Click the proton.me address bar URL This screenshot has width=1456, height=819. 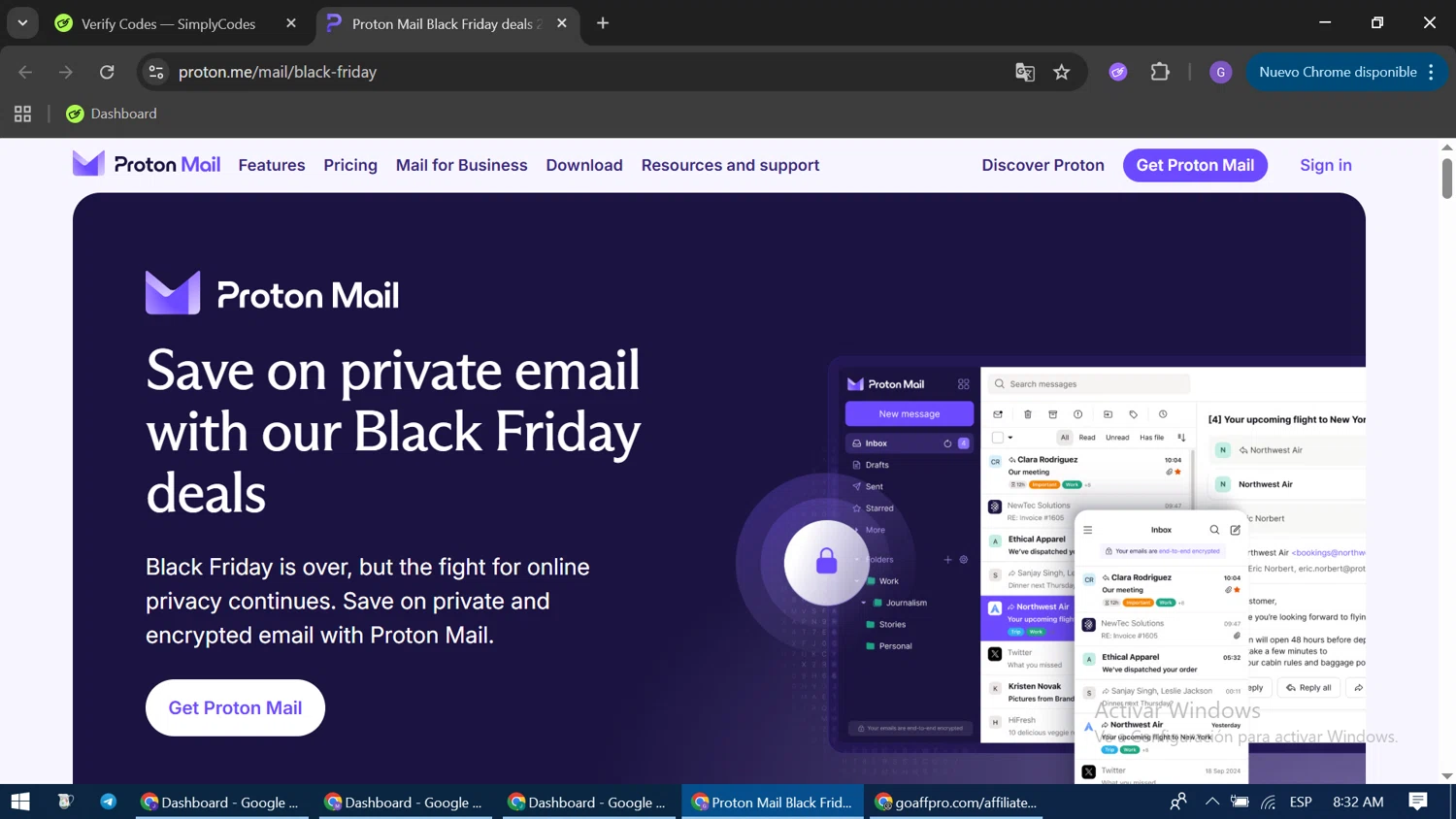[x=278, y=72]
